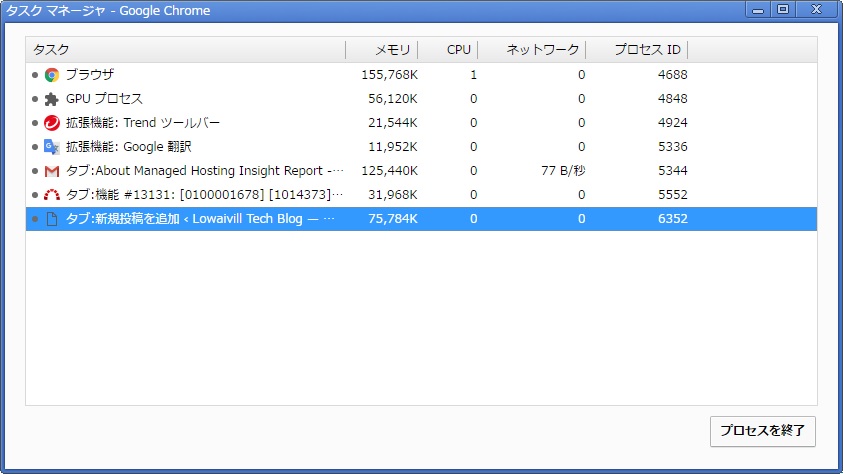Click memory value 155,768K

click(389, 75)
